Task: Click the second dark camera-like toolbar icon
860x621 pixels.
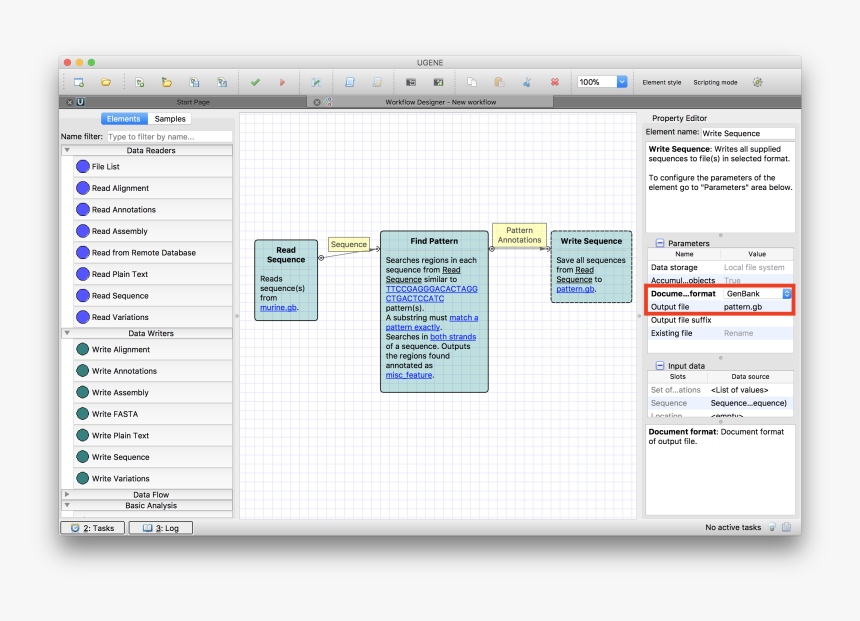Action: 438,82
